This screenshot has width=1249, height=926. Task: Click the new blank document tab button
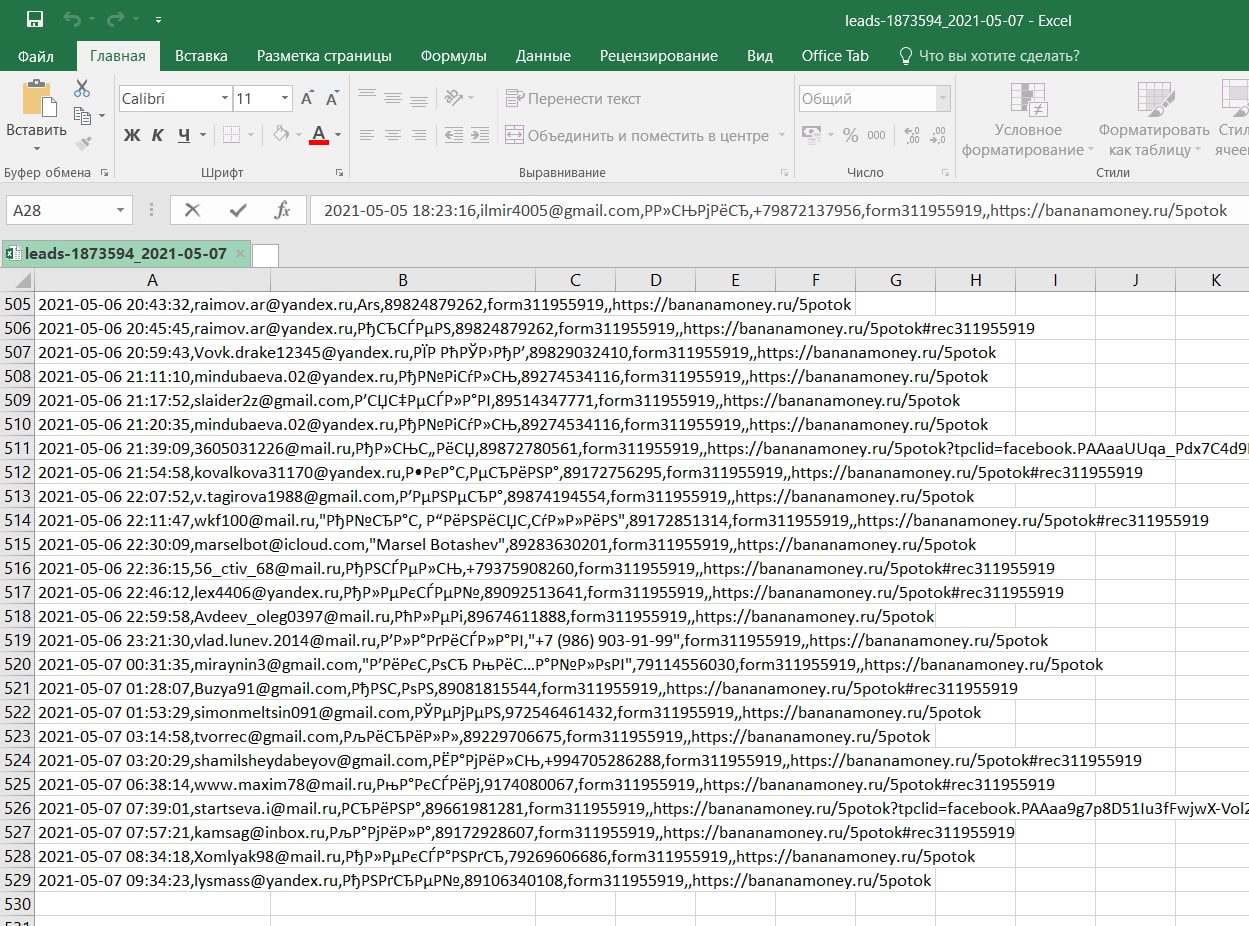(x=265, y=255)
